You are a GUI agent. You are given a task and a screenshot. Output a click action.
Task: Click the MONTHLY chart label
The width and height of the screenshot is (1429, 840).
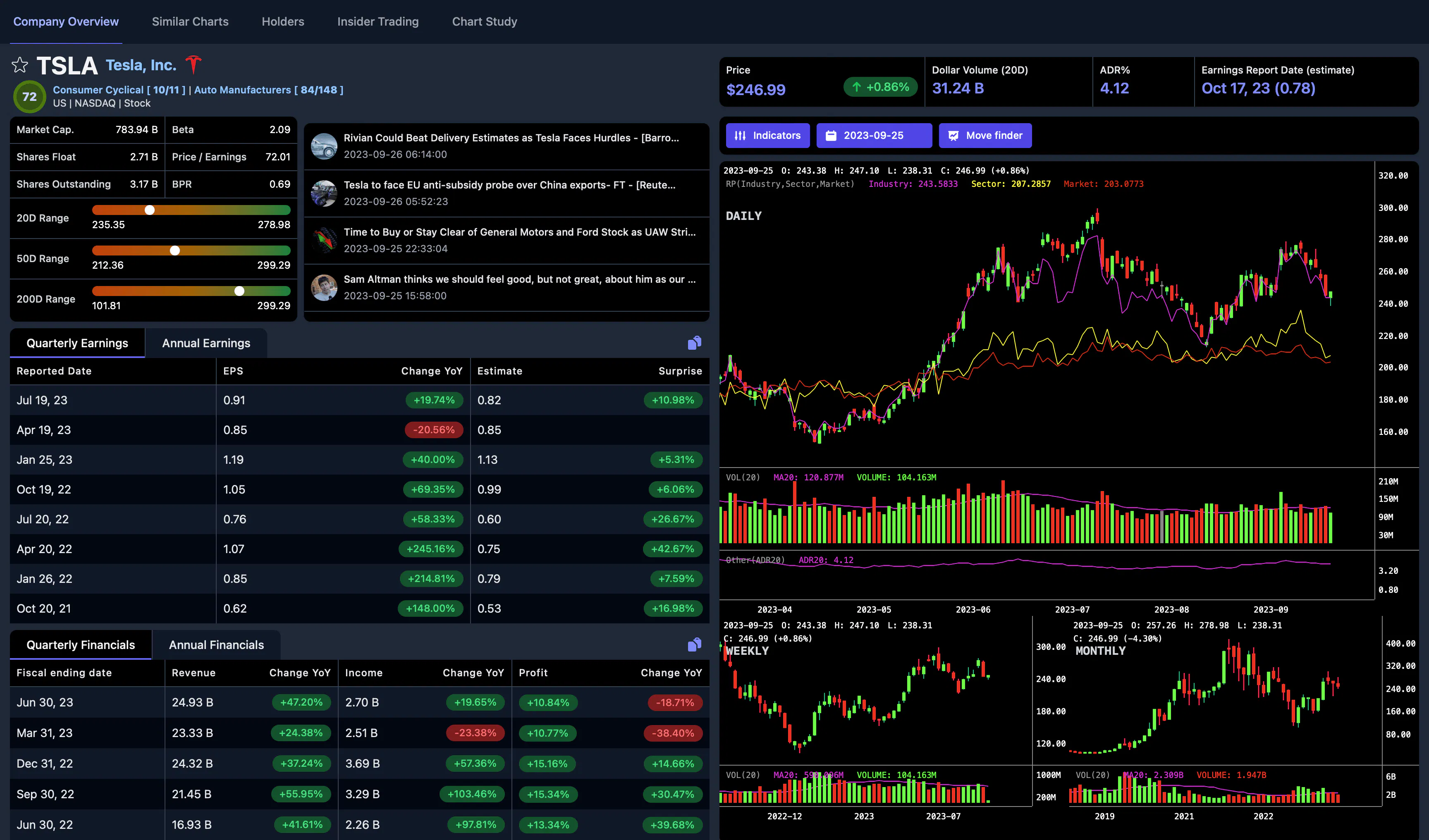1100,651
